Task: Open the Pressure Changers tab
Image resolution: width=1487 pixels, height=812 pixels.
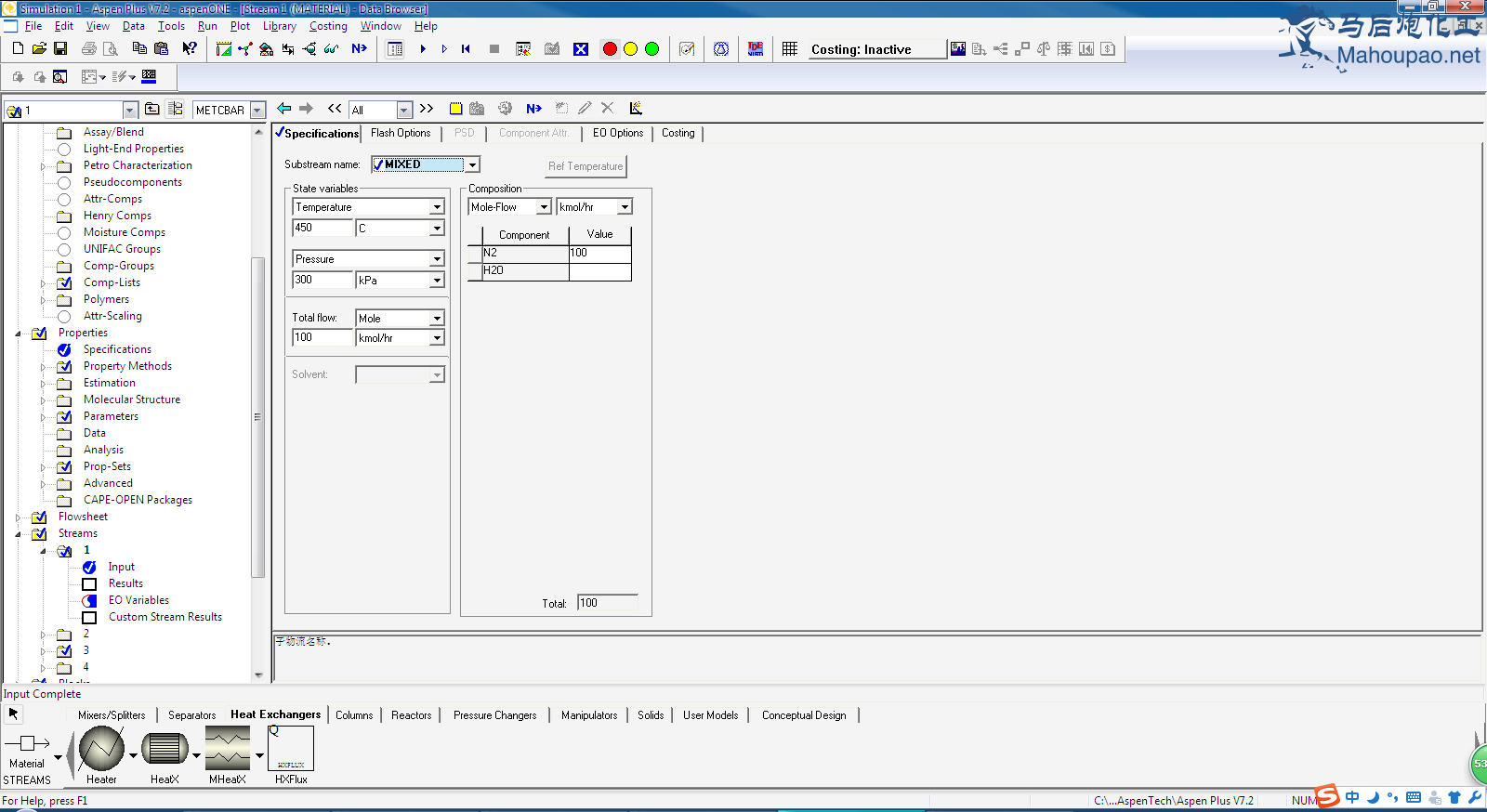Action: [x=495, y=715]
